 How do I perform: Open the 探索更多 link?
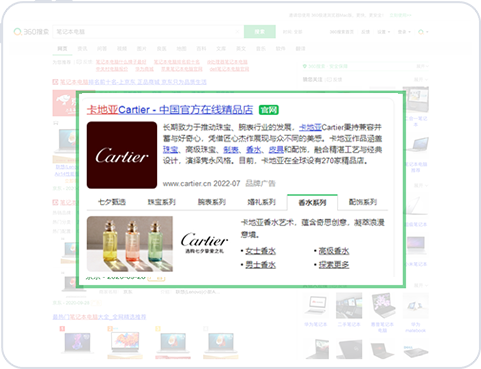pyautogui.click(x=334, y=265)
